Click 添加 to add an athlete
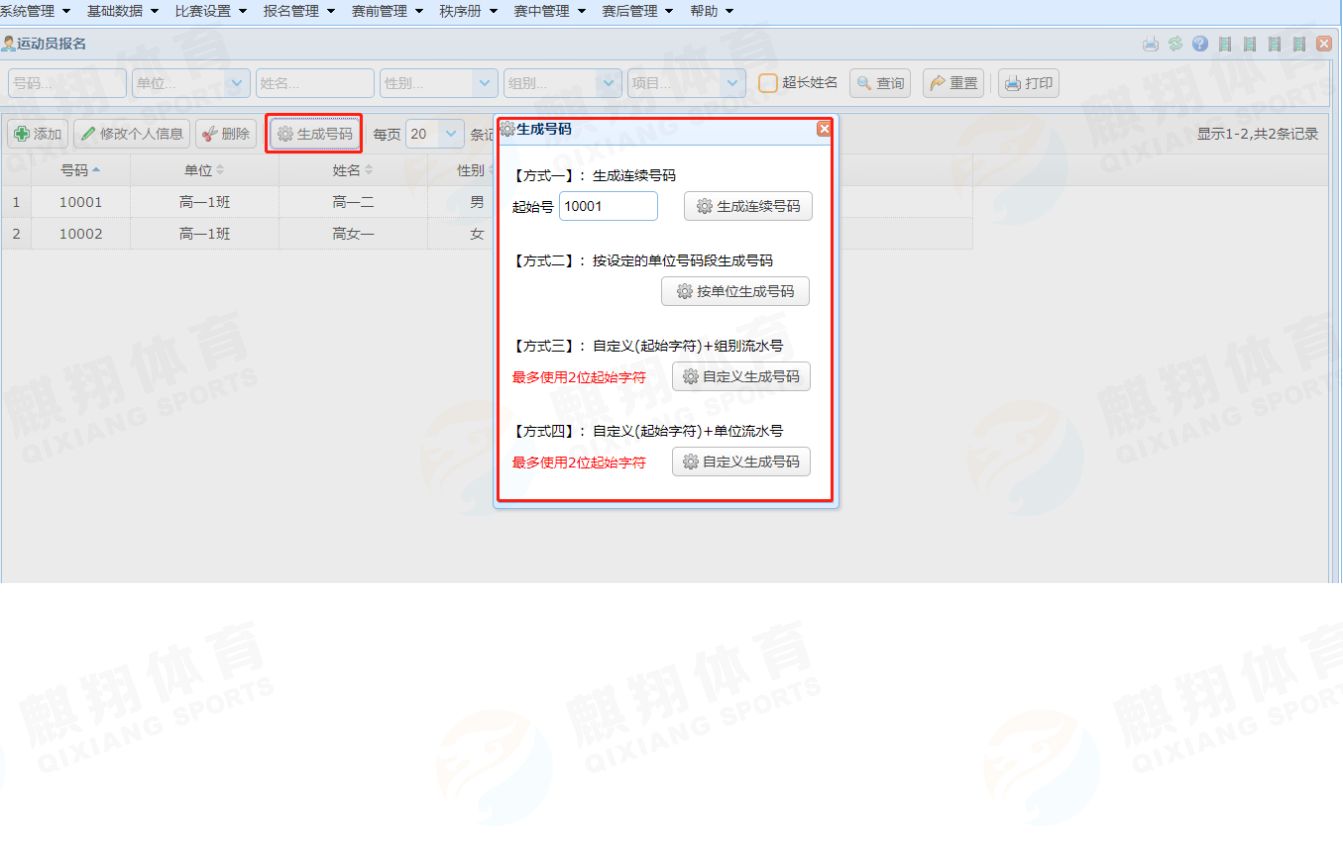The image size is (1343, 861). point(38,134)
